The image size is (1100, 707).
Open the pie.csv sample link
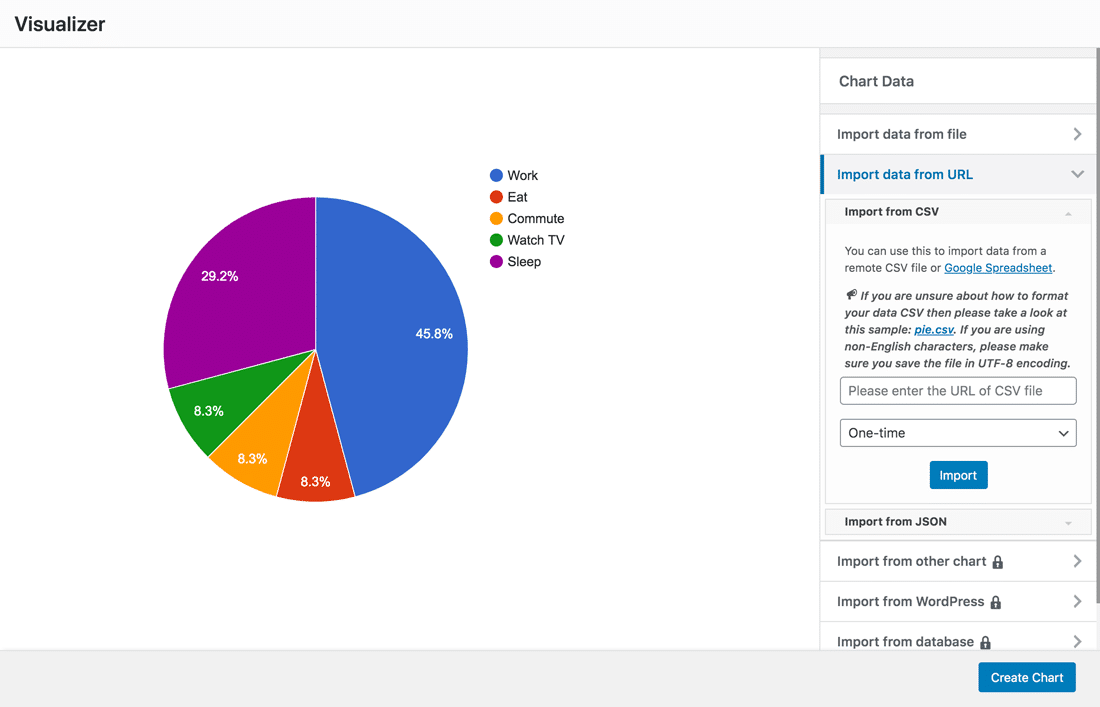[x=934, y=330]
